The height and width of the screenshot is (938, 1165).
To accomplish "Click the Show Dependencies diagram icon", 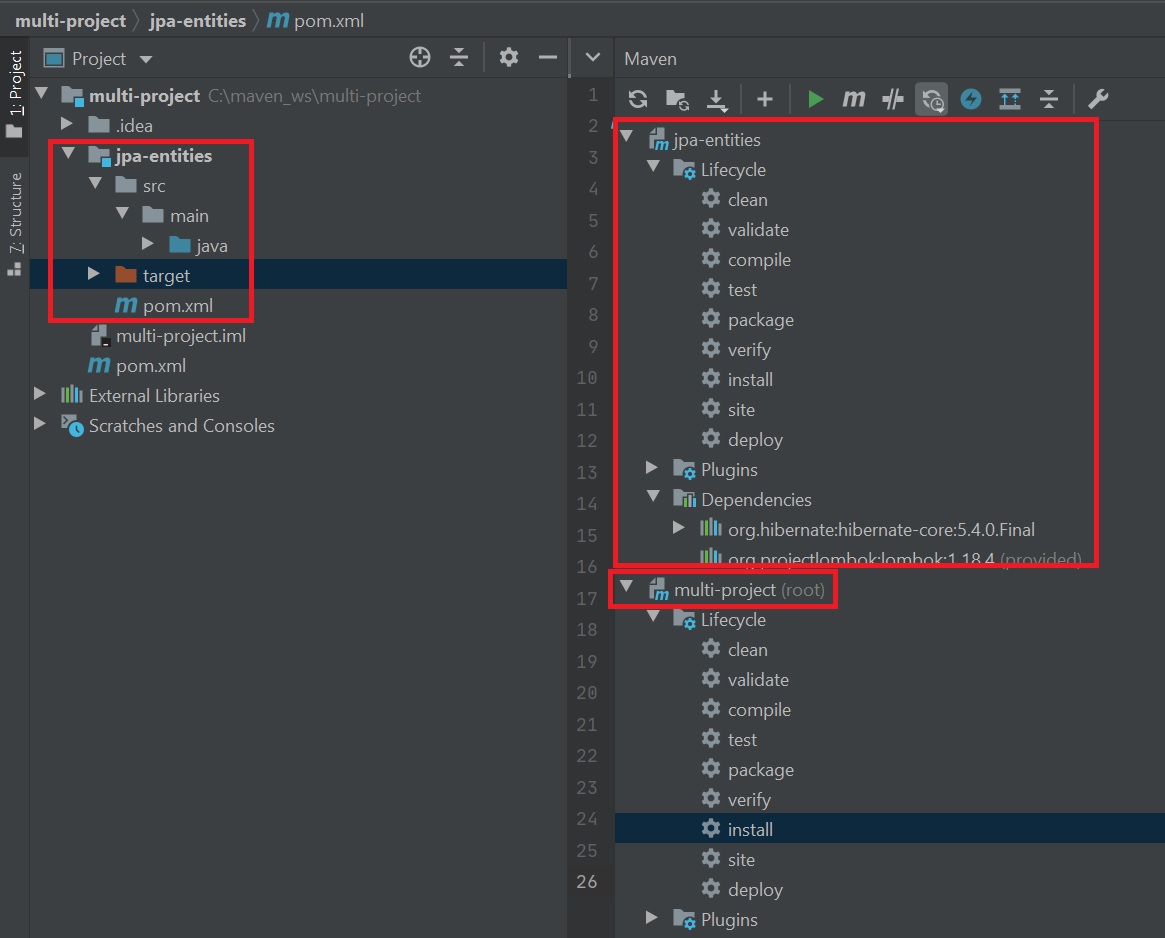I will pos(1010,99).
